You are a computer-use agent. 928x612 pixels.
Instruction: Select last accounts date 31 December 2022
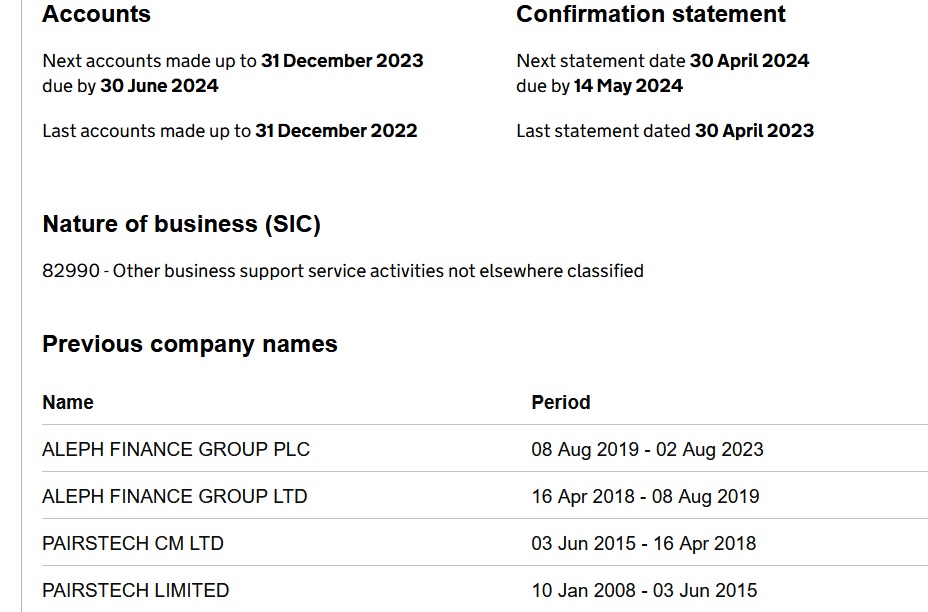pos(336,131)
